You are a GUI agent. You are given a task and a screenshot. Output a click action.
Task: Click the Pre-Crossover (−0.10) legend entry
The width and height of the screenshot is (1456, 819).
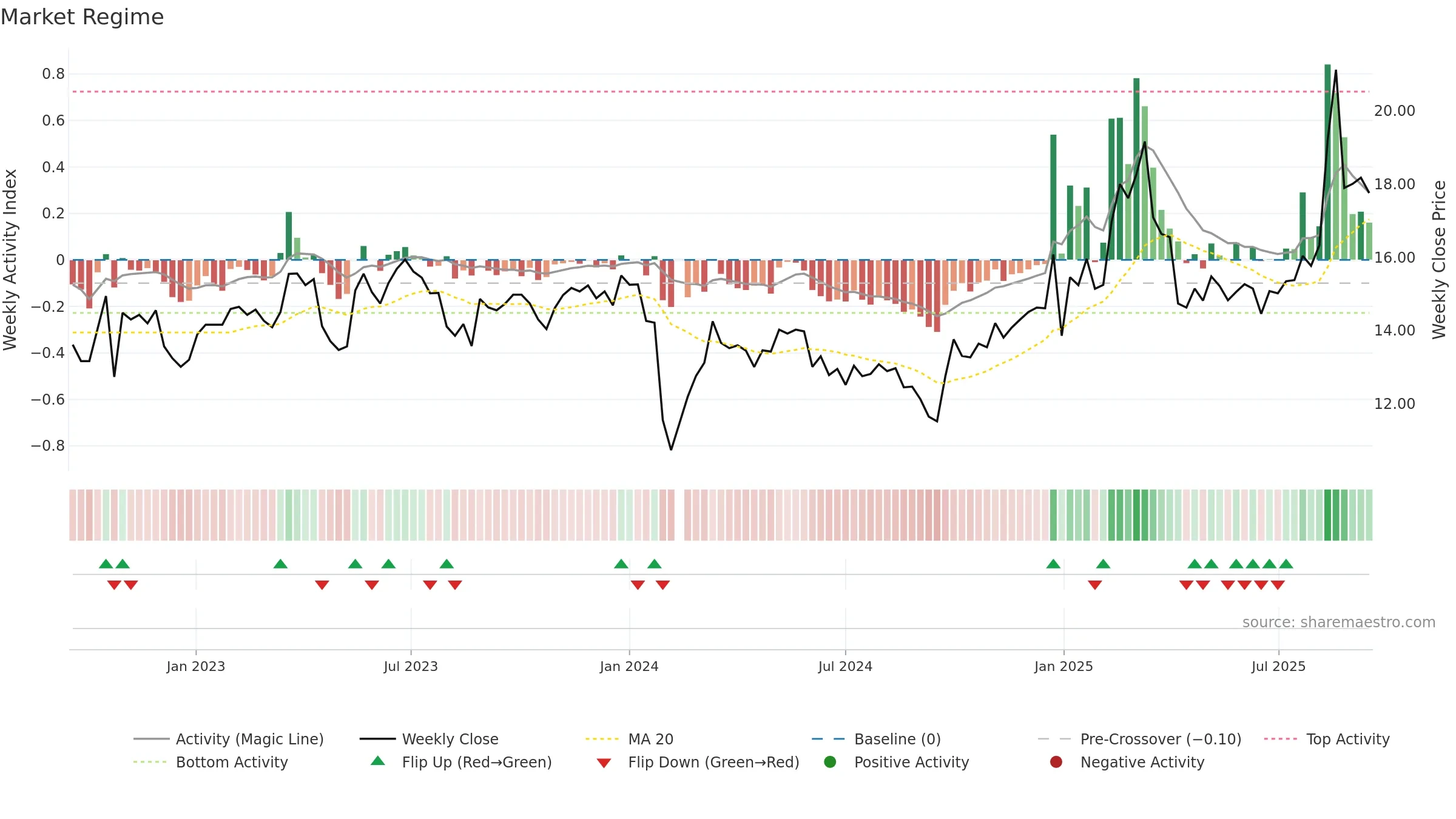1140,739
